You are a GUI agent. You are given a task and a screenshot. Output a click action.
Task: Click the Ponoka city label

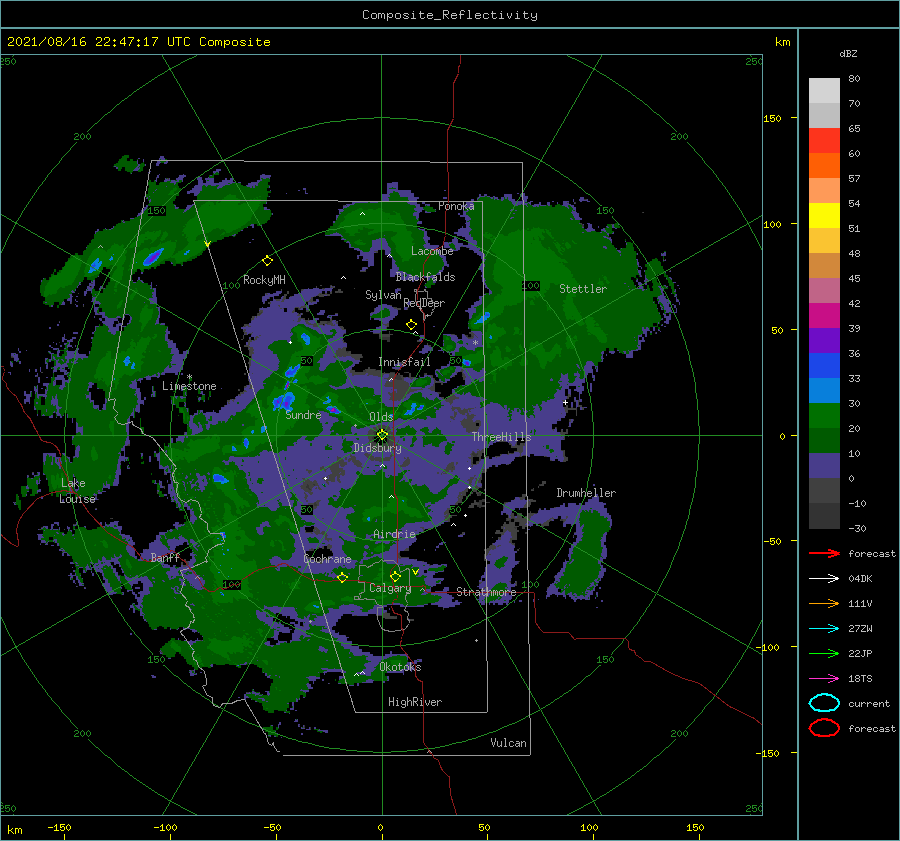[456, 206]
